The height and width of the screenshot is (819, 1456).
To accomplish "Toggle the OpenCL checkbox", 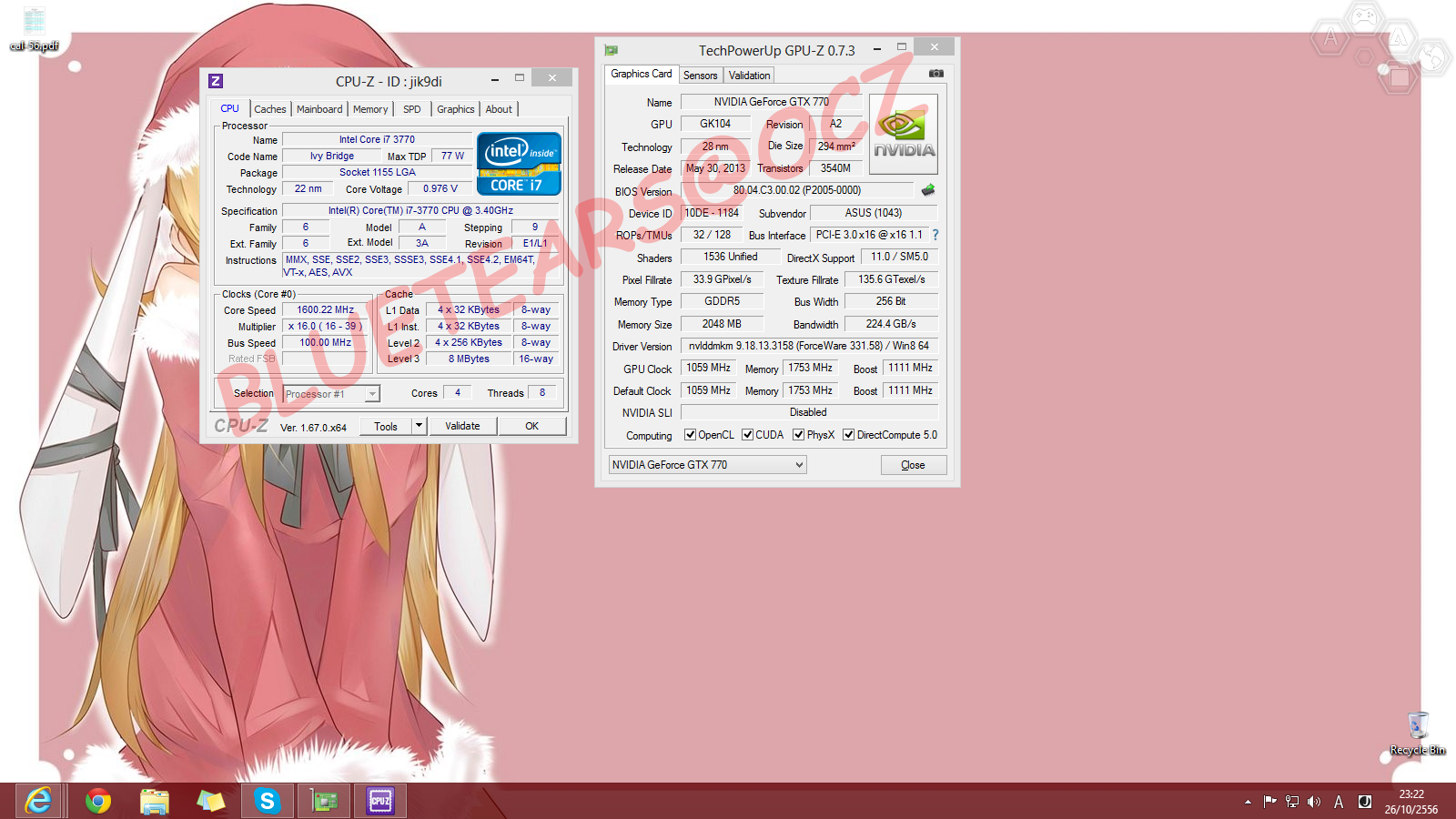I will (x=690, y=435).
